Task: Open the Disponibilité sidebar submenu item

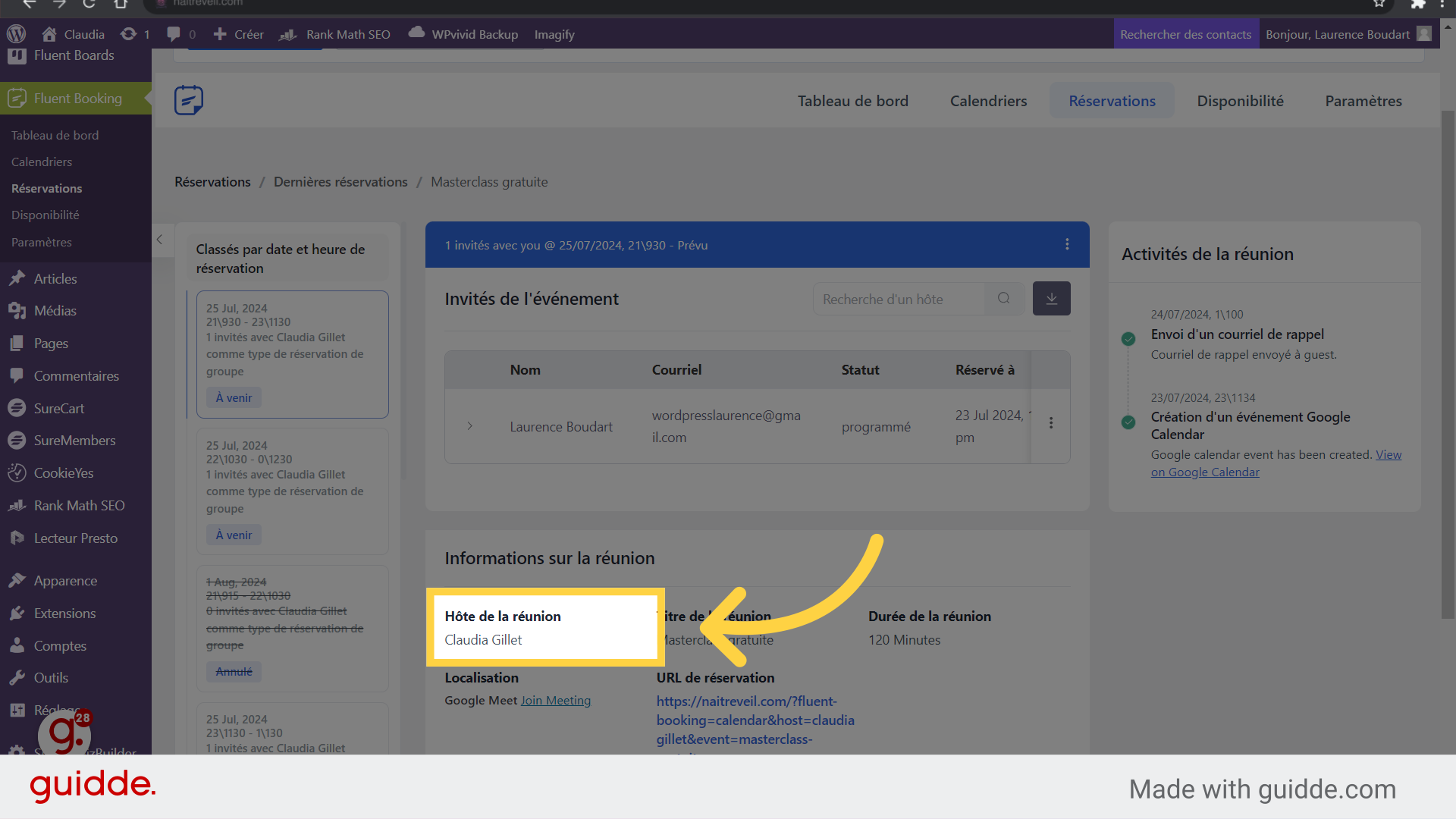Action: tap(45, 215)
